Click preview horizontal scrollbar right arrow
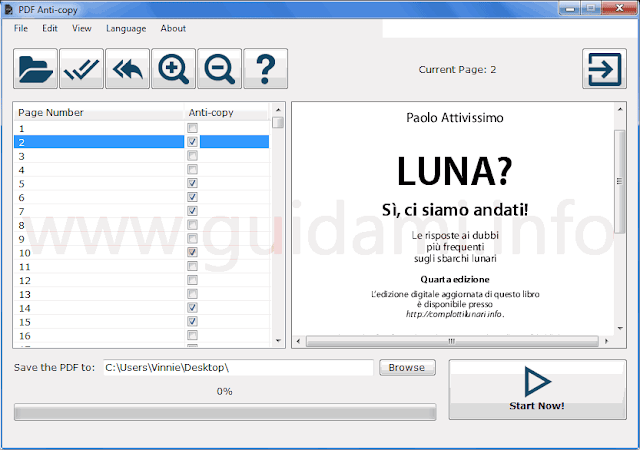Viewport: 640px width, 450px height. click(607, 341)
